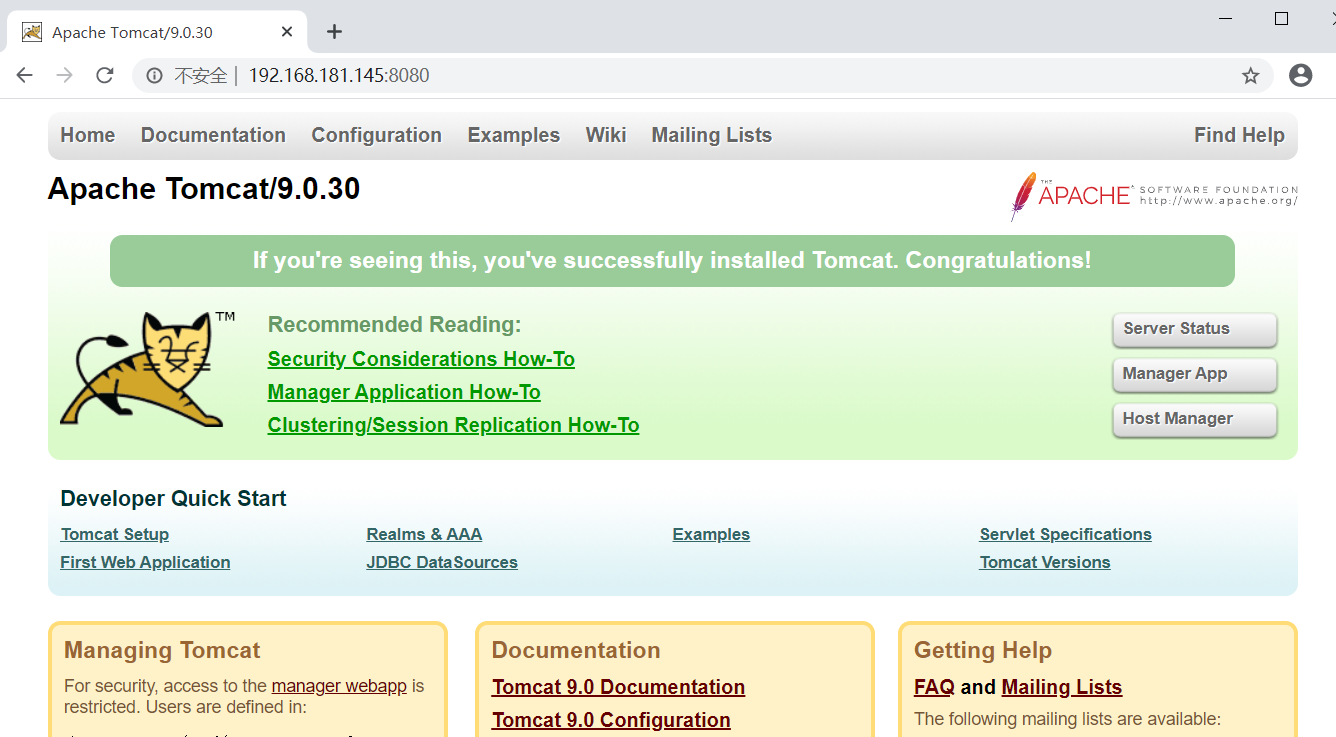Open the Documentation navigation item

(x=213, y=135)
